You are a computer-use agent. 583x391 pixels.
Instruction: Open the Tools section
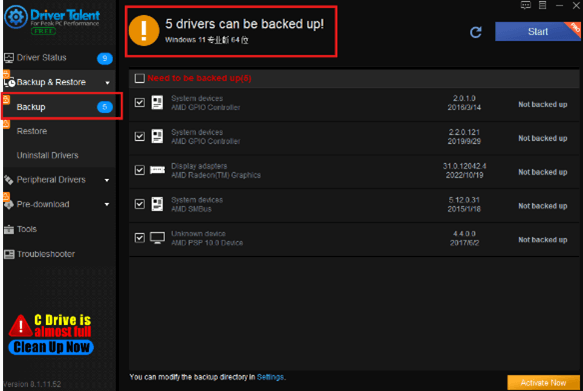59,229
